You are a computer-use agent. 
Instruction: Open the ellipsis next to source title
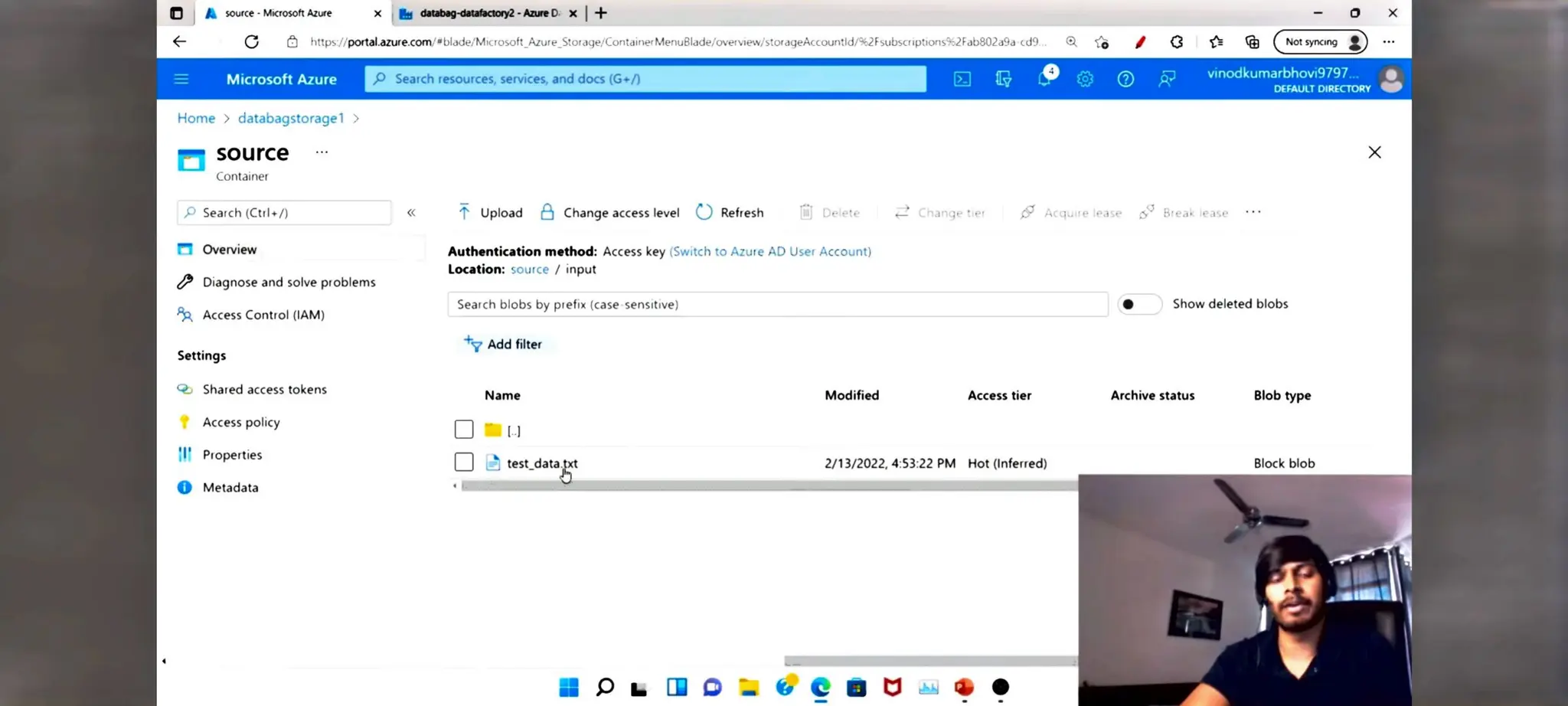click(322, 152)
